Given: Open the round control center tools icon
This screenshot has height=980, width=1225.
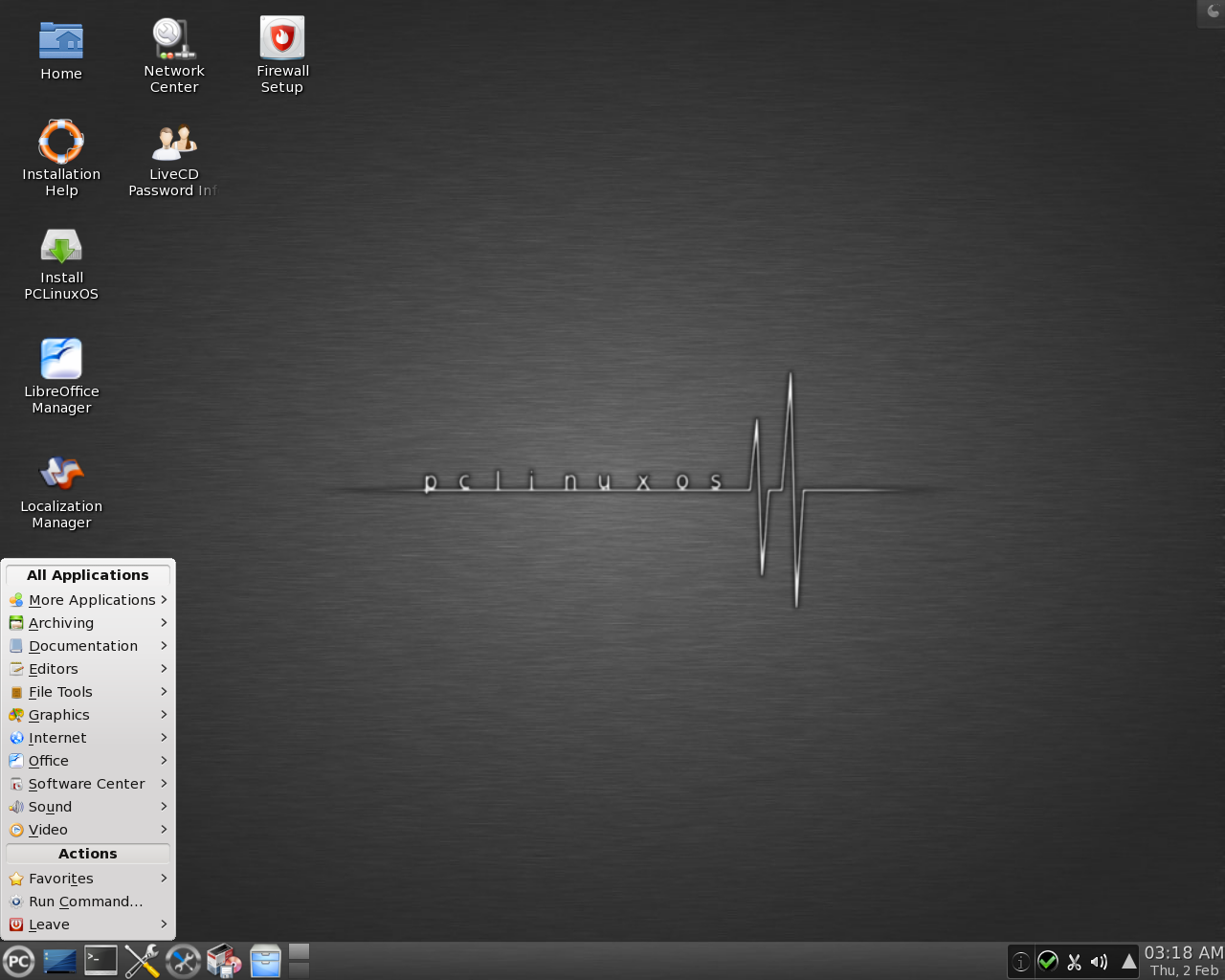Looking at the screenshot, I should coord(183,962).
